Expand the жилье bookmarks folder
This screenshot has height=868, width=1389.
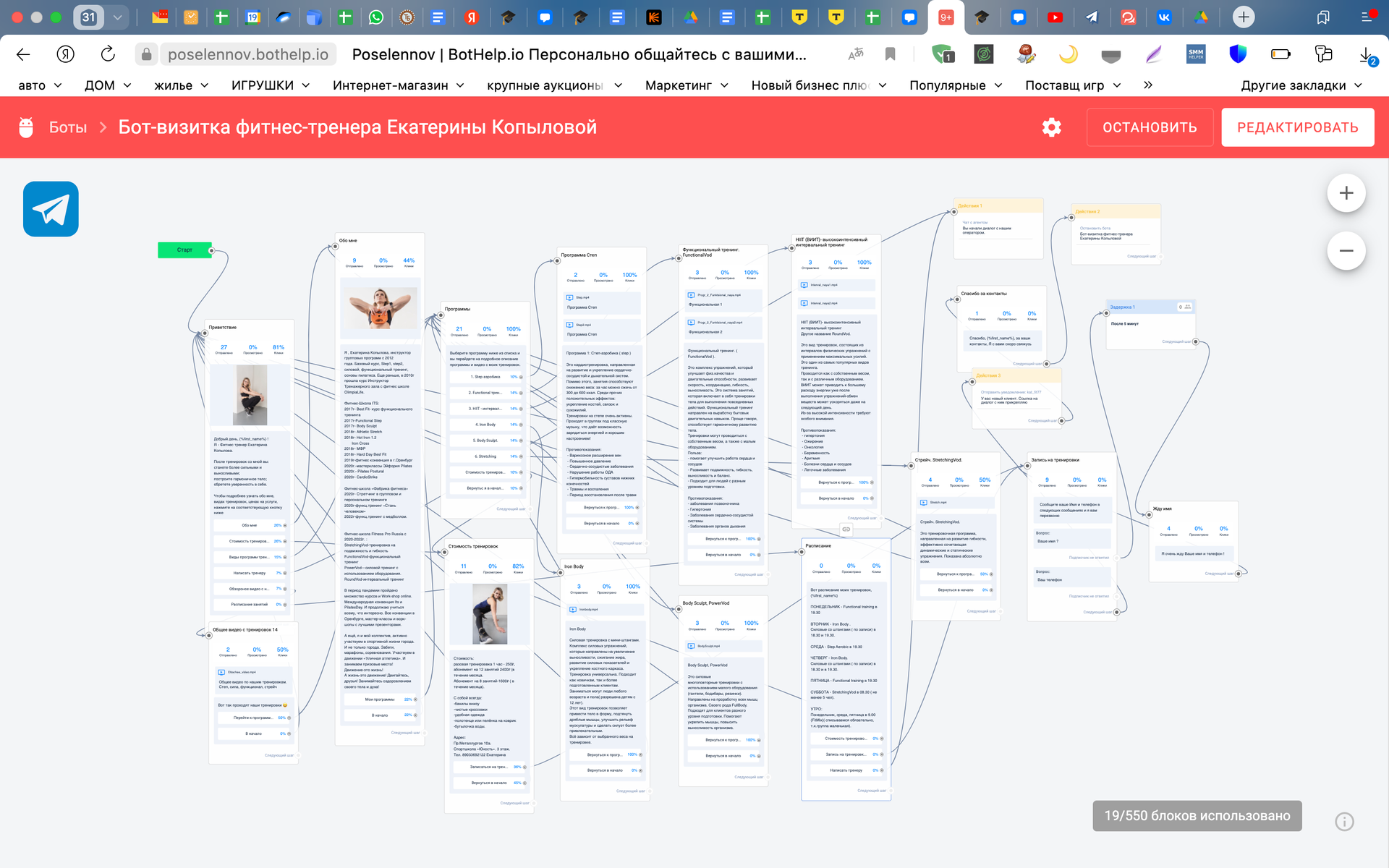pos(182,85)
